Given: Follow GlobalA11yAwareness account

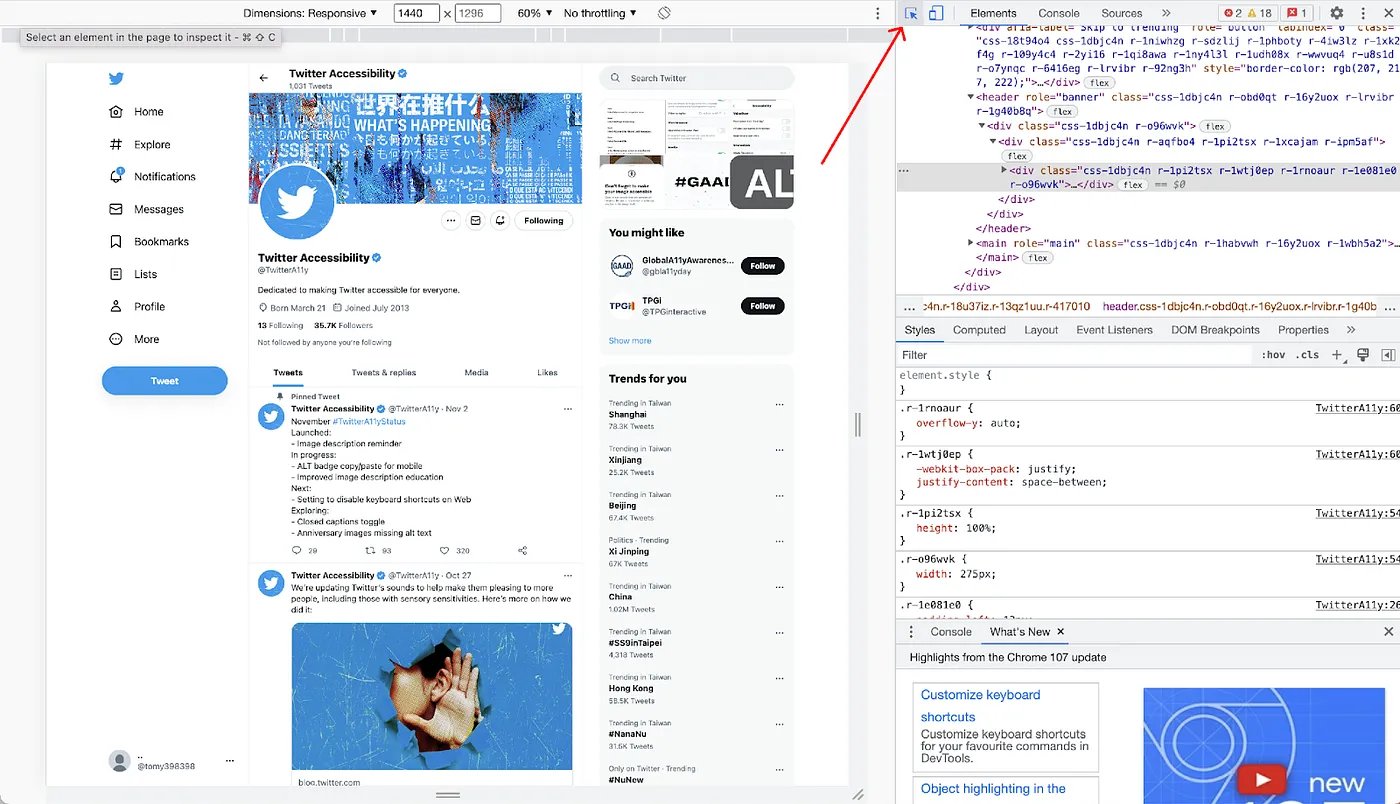Looking at the screenshot, I should point(763,266).
